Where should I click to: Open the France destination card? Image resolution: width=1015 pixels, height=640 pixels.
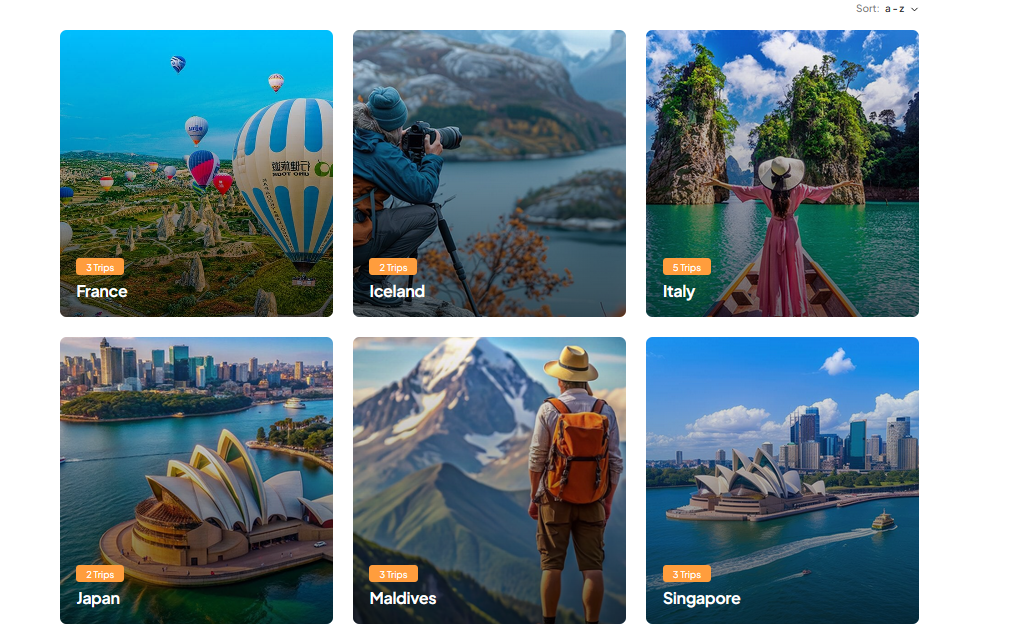(196, 173)
